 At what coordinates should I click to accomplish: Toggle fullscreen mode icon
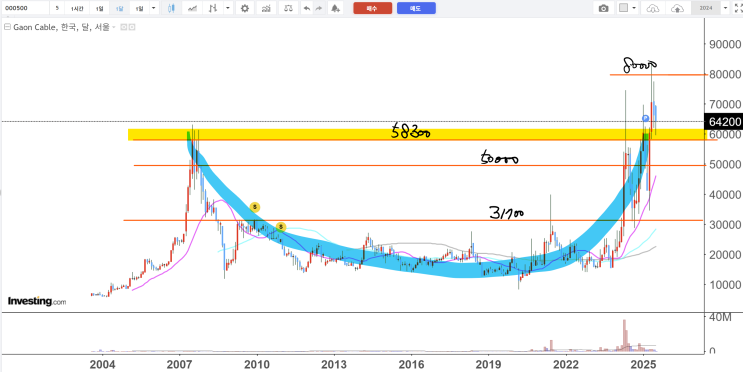pyautogui.click(x=737, y=8)
